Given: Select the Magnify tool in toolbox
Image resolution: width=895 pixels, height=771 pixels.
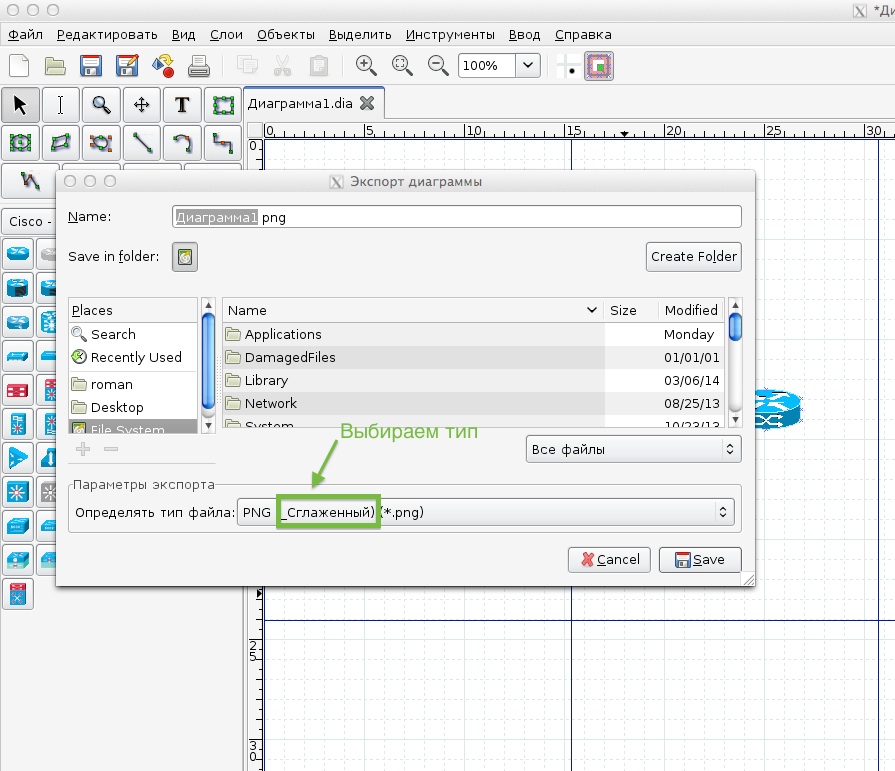Looking at the screenshot, I should pyautogui.click(x=101, y=105).
